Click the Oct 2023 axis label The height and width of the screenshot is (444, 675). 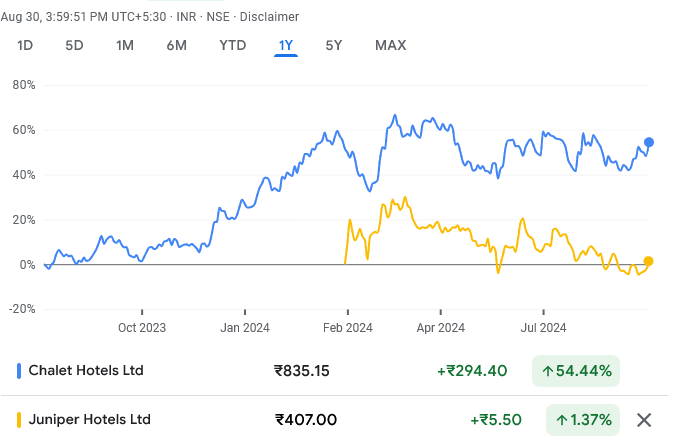142,327
